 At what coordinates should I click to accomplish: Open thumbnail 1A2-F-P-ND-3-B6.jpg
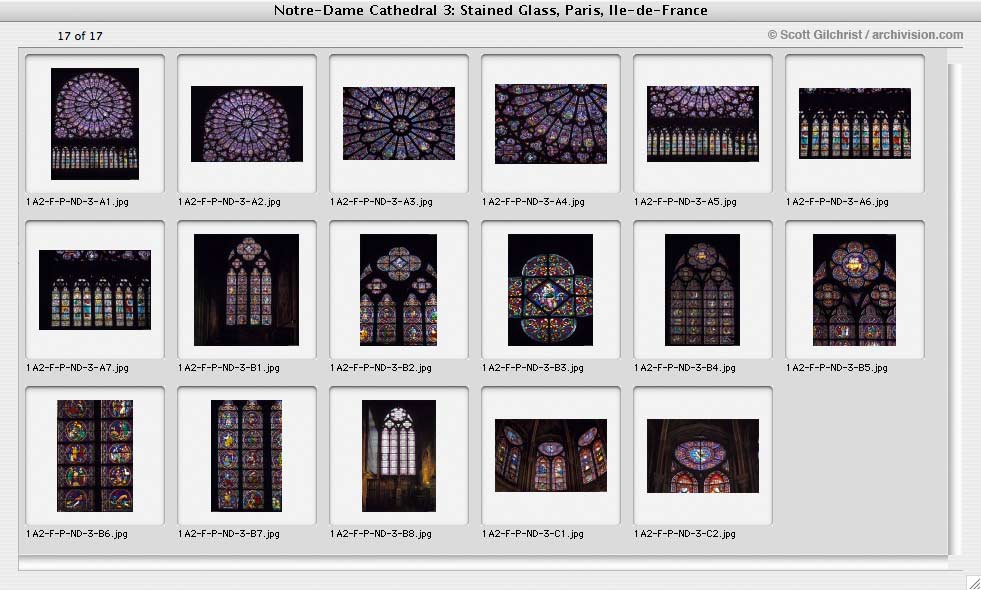(95, 456)
